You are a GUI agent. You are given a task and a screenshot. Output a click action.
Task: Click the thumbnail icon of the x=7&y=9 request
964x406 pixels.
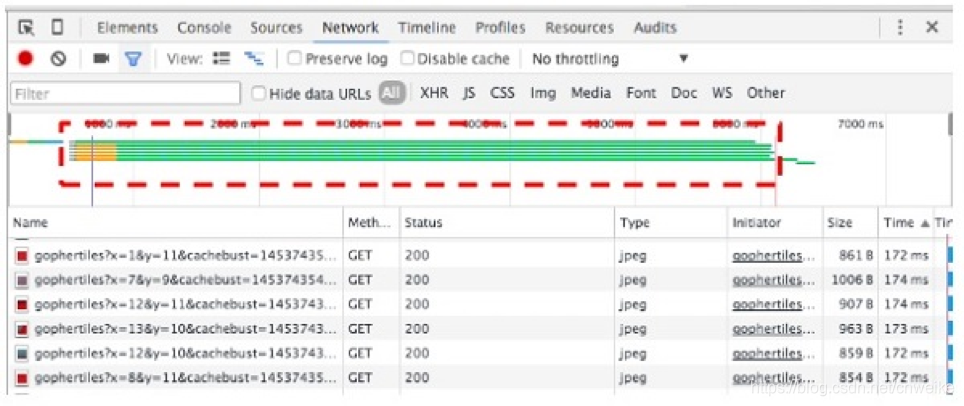pyautogui.click(x=22, y=281)
